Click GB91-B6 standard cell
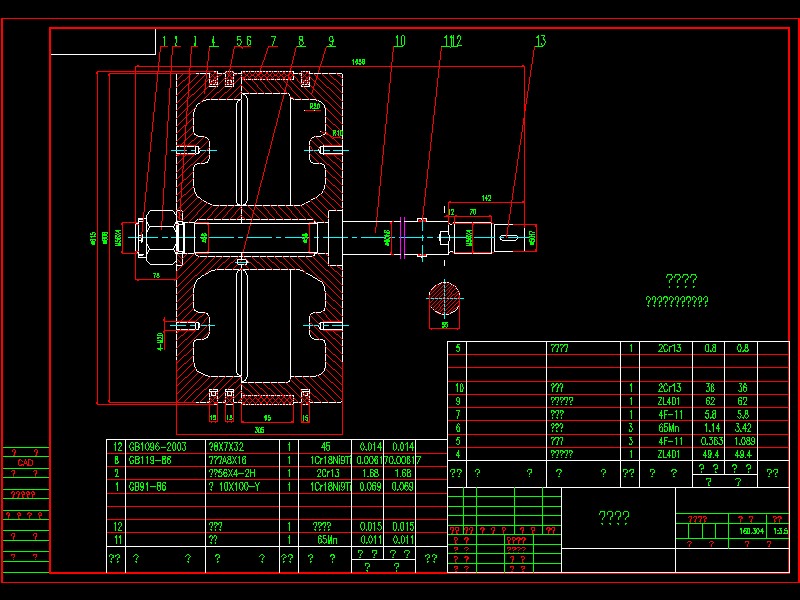Image resolution: width=800 pixels, height=600 pixels. coord(147,487)
